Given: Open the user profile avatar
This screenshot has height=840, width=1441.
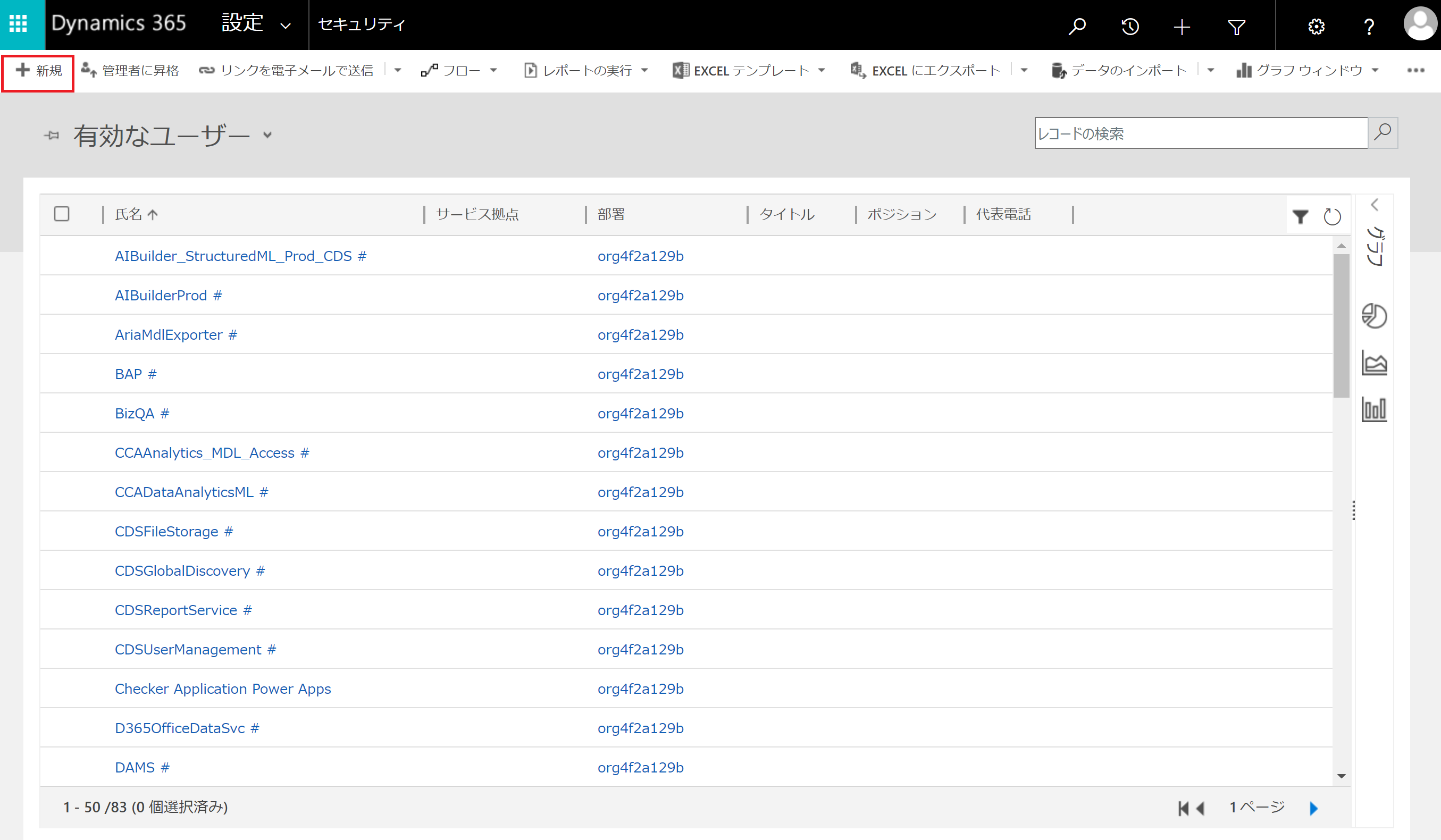Looking at the screenshot, I should [1420, 24].
